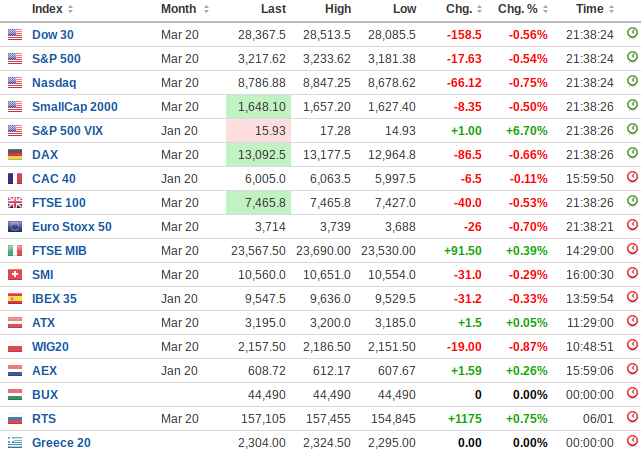Screen dimensions: 641x454
Task: Sort table by Month column arrows
Action: click(x=206, y=9)
